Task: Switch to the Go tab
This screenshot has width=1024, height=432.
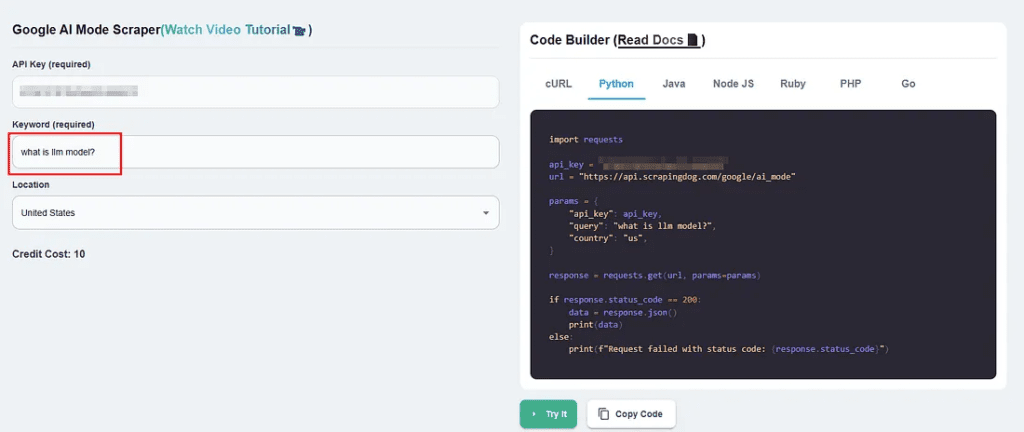Action: click(x=908, y=84)
